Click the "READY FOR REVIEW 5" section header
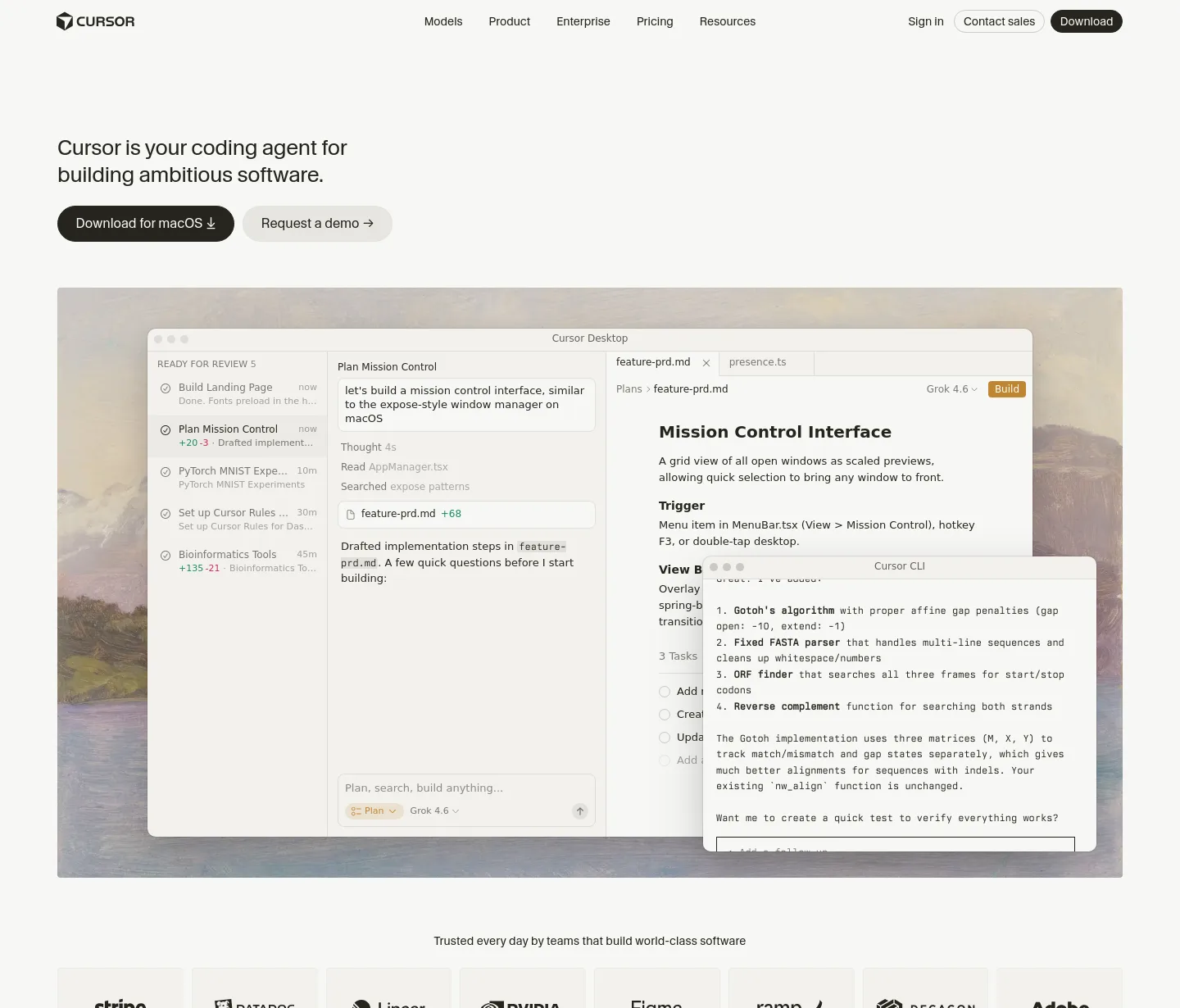The height and width of the screenshot is (1008, 1180). click(x=206, y=364)
